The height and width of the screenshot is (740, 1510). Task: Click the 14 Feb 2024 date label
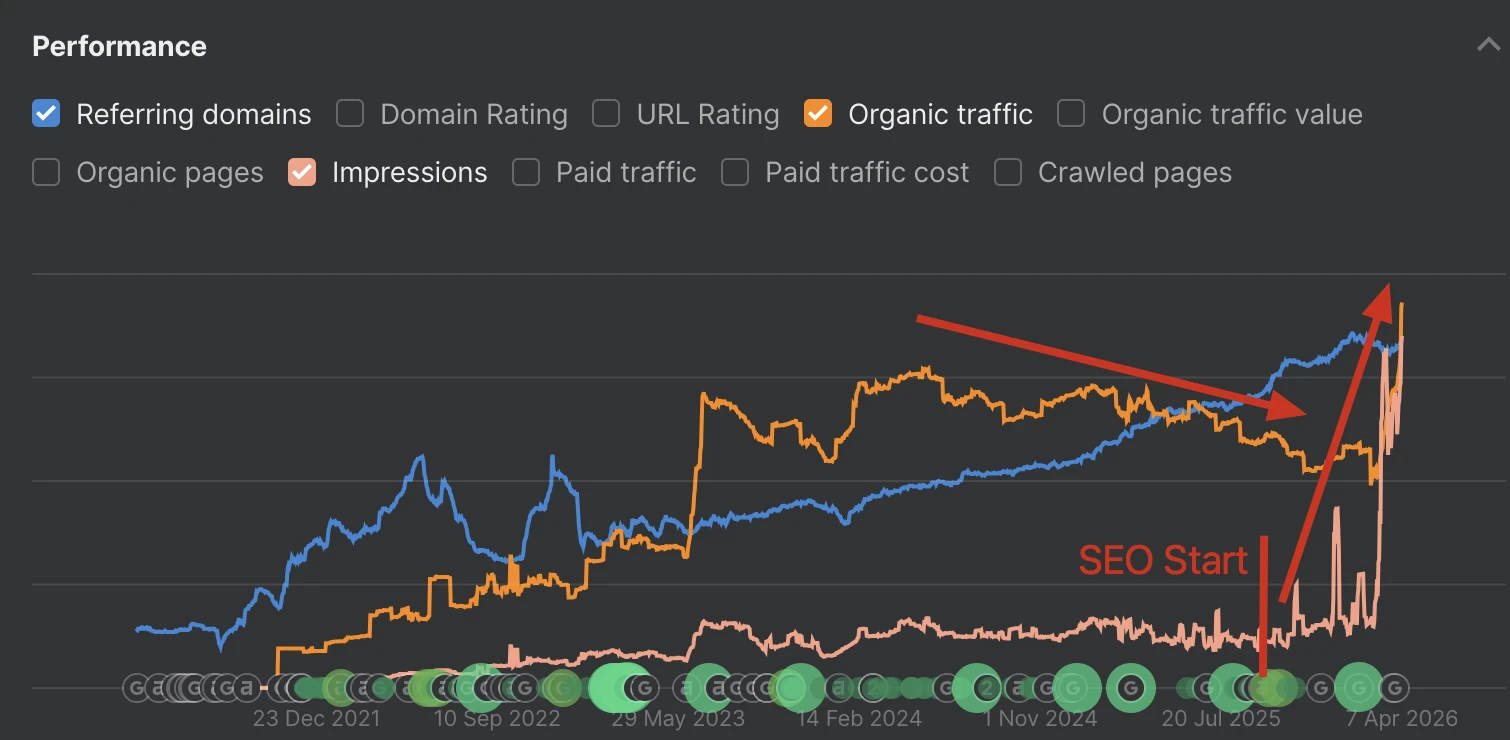[859, 719]
